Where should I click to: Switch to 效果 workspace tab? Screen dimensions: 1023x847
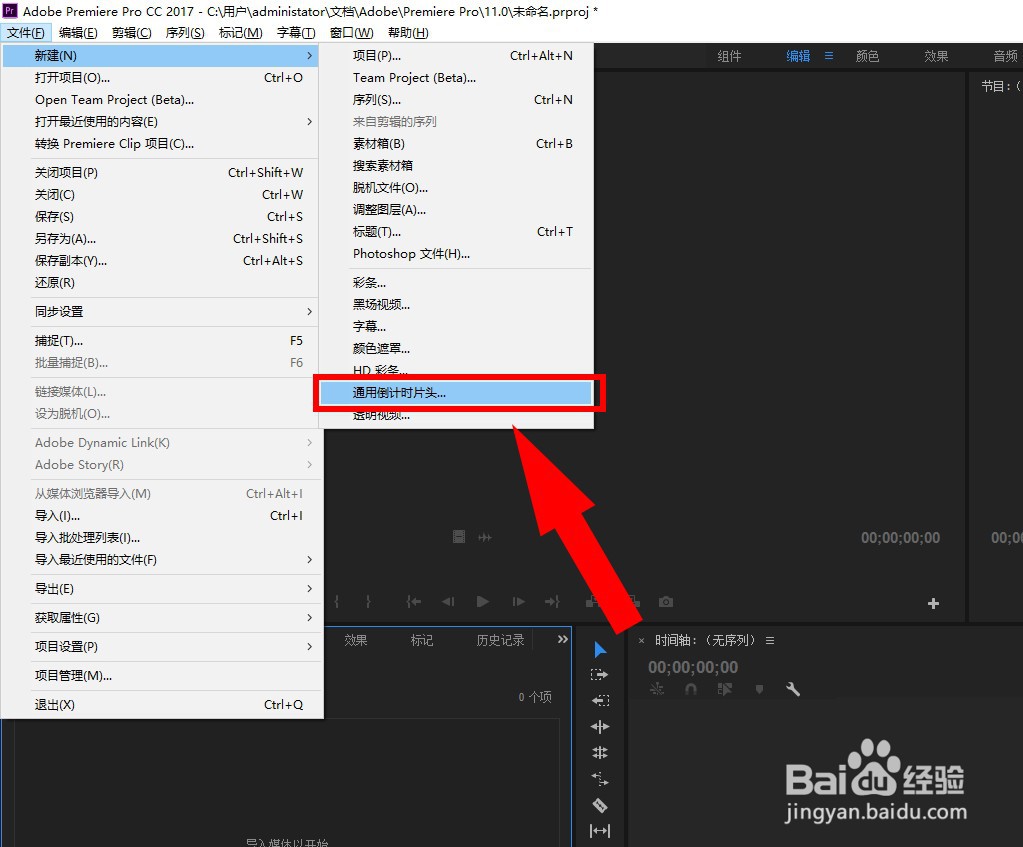click(x=936, y=56)
